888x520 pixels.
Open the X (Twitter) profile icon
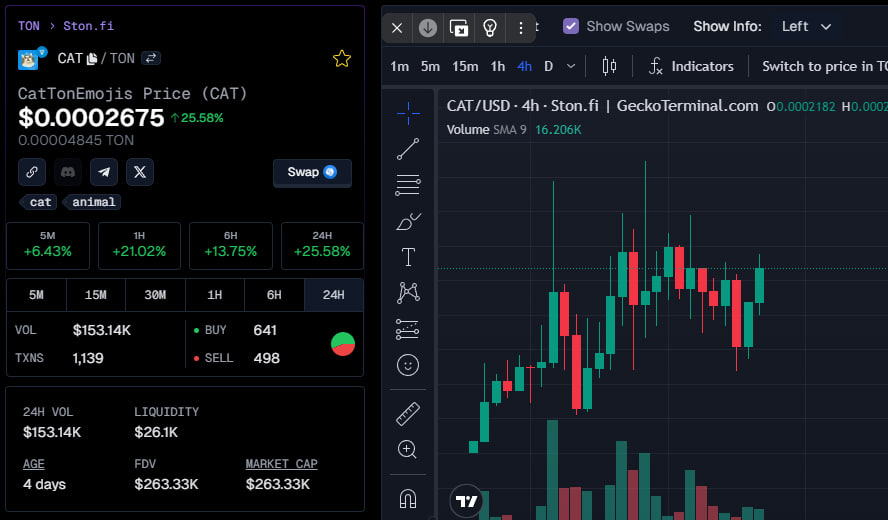[x=140, y=172]
